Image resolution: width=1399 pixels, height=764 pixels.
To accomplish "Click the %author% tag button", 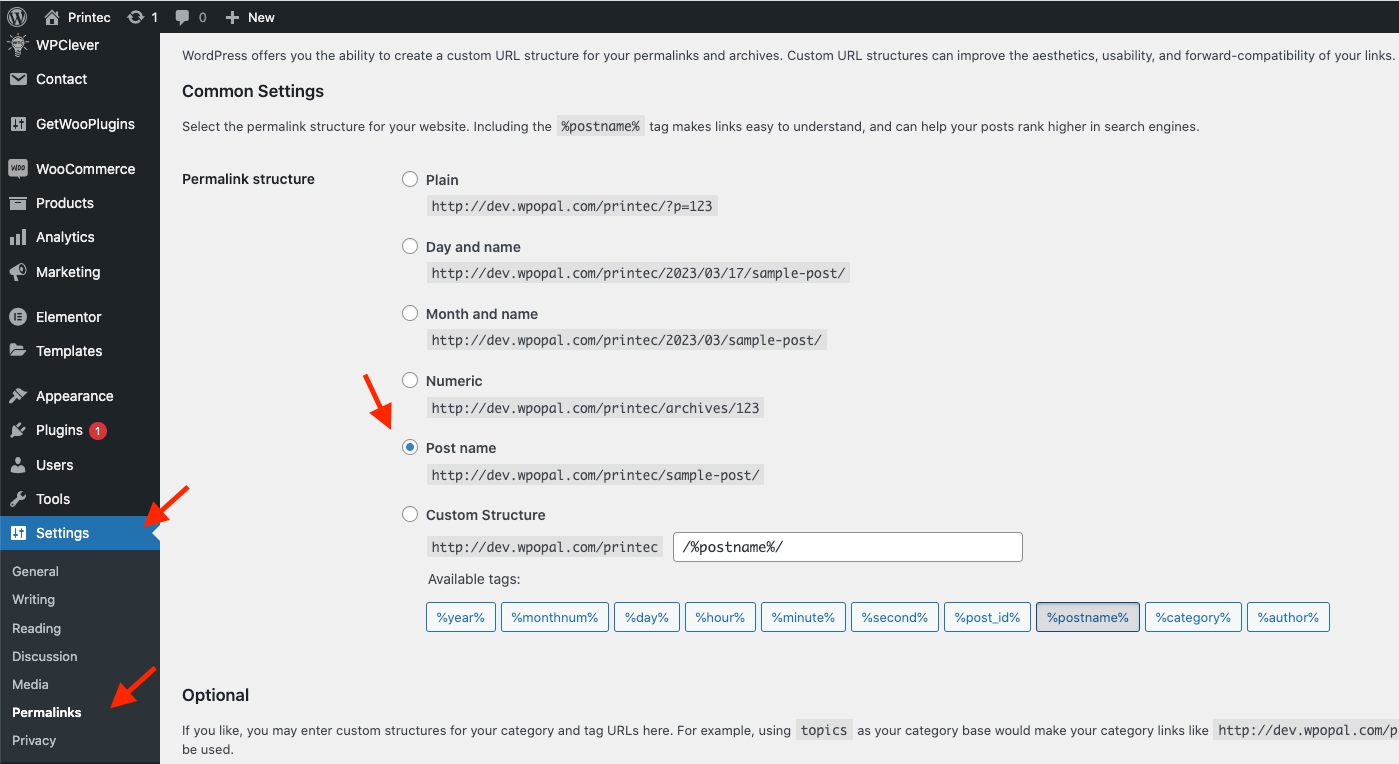I will click(x=1287, y=617).
